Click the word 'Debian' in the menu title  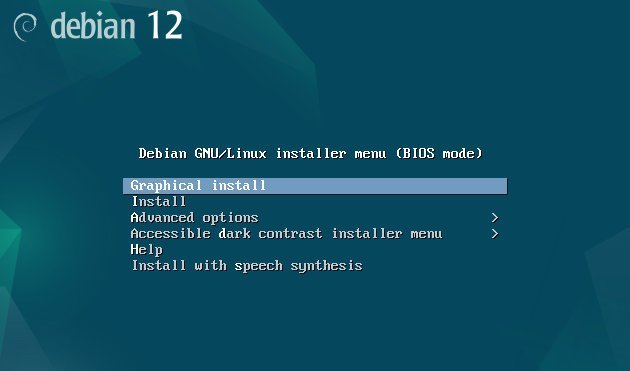[163, 154]
